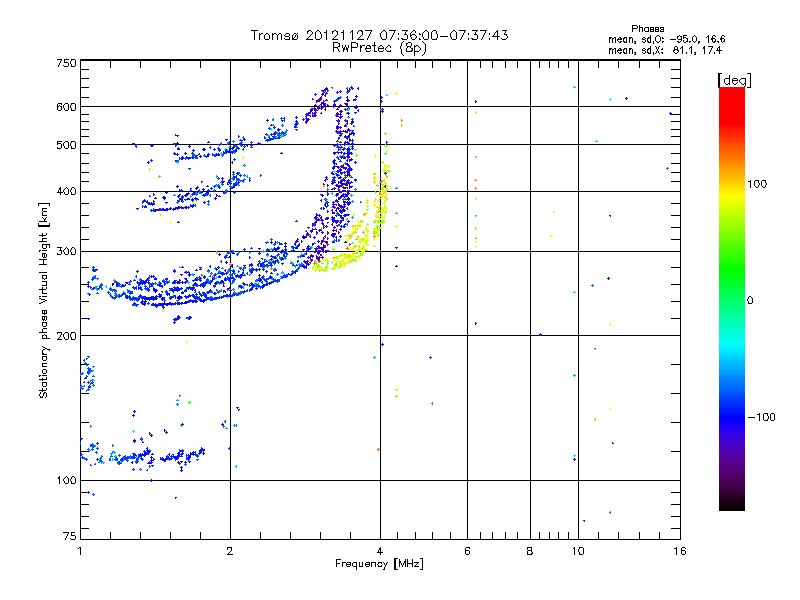Click the plot title 'Tromsø 20121127 07:36:00-07:37:43'

pyautogui.click(x=379, y=35)
